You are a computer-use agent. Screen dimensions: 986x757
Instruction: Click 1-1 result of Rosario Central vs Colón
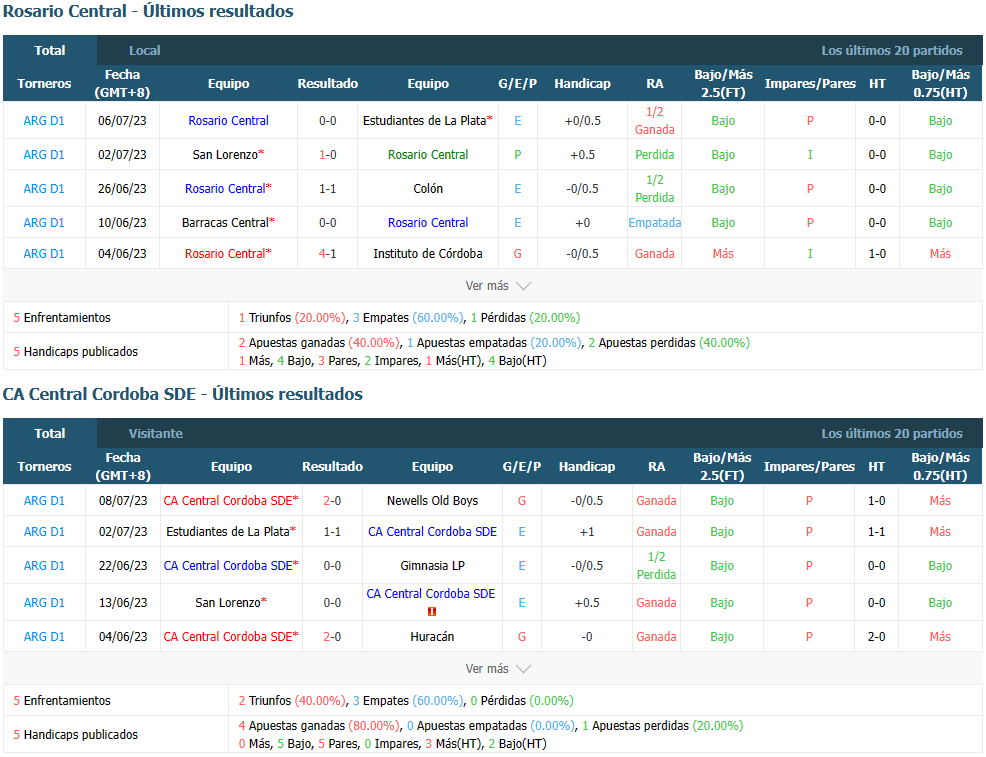[x=328, y=189]
